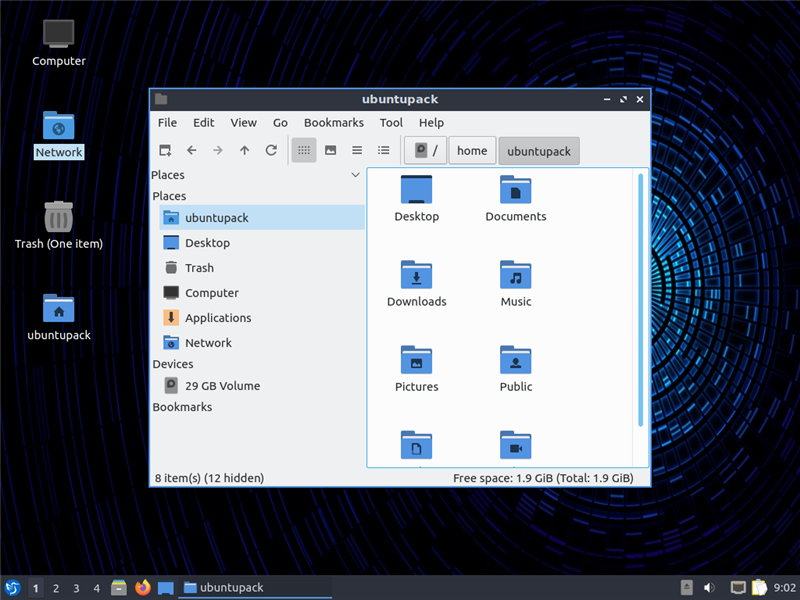Select the partly visible video folder
This screenshot has height=600, width=800.
point(515,445)
